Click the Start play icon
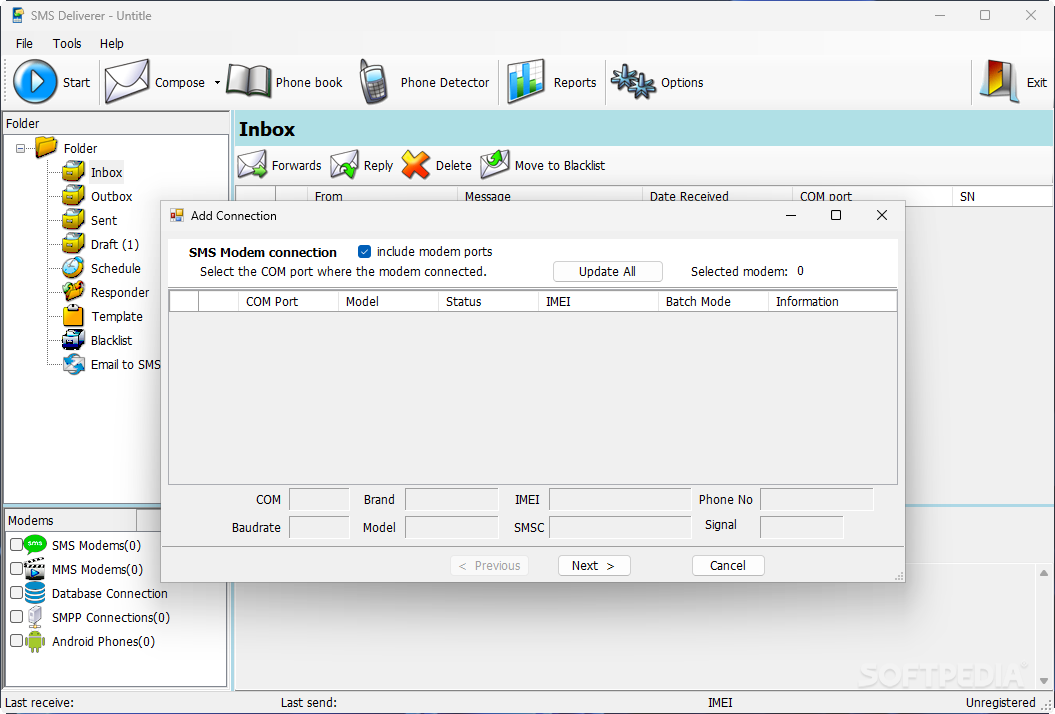 point(35,81)
